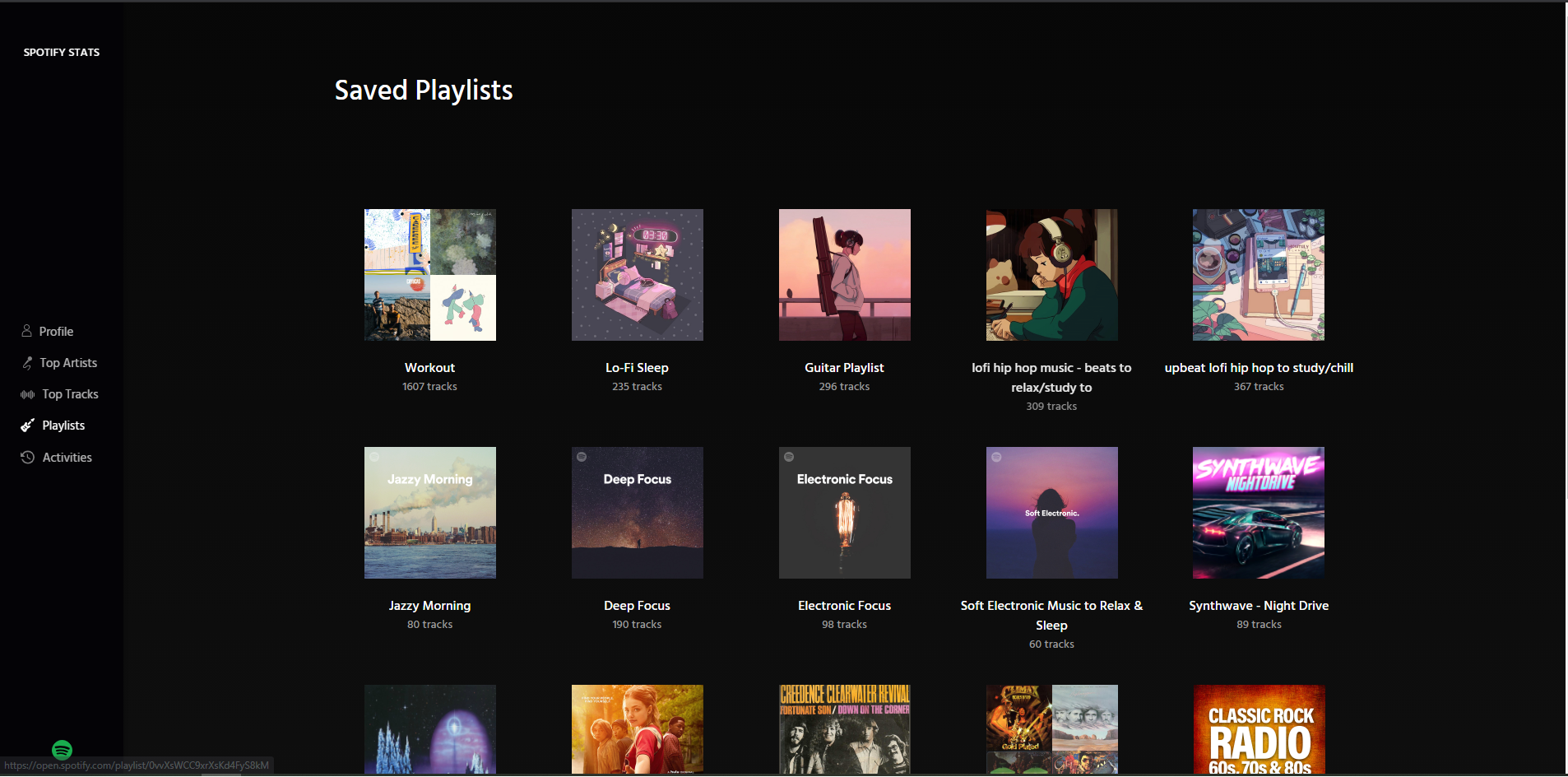
Task: Click the 80 tracks text
Action: click(x=429, y=625)
